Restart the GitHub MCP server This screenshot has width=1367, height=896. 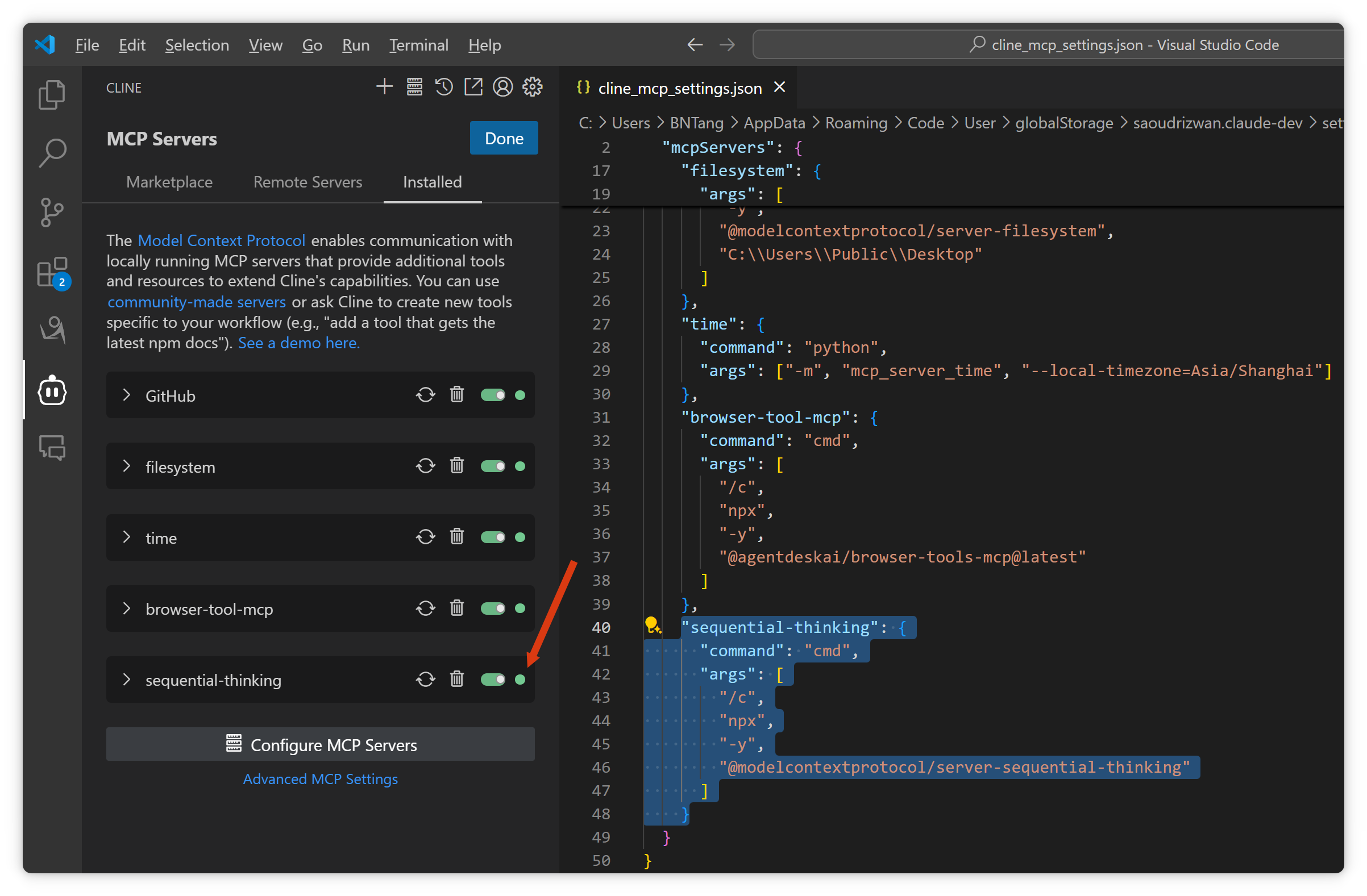coord(426,395)
